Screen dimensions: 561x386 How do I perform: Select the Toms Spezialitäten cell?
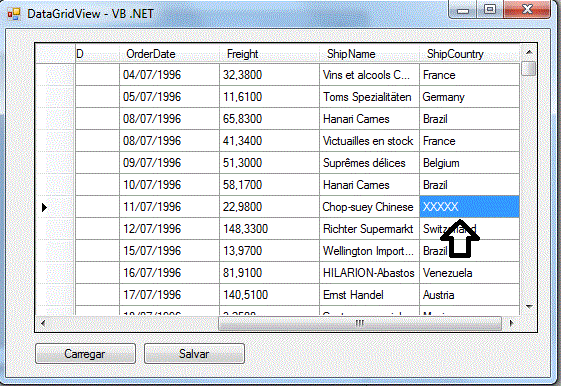click(370, 97)
